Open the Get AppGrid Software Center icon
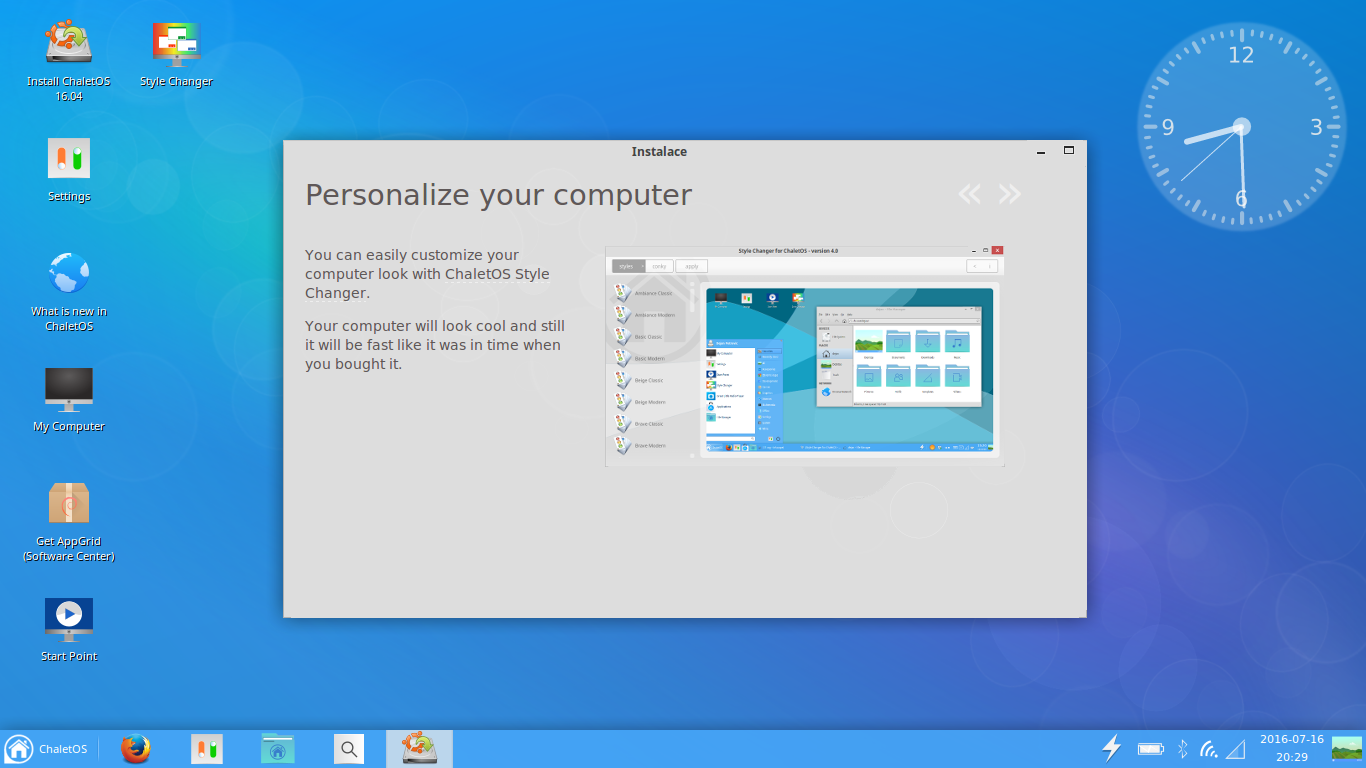Screen dimensions: 1366x768 [x=69, y=521]
